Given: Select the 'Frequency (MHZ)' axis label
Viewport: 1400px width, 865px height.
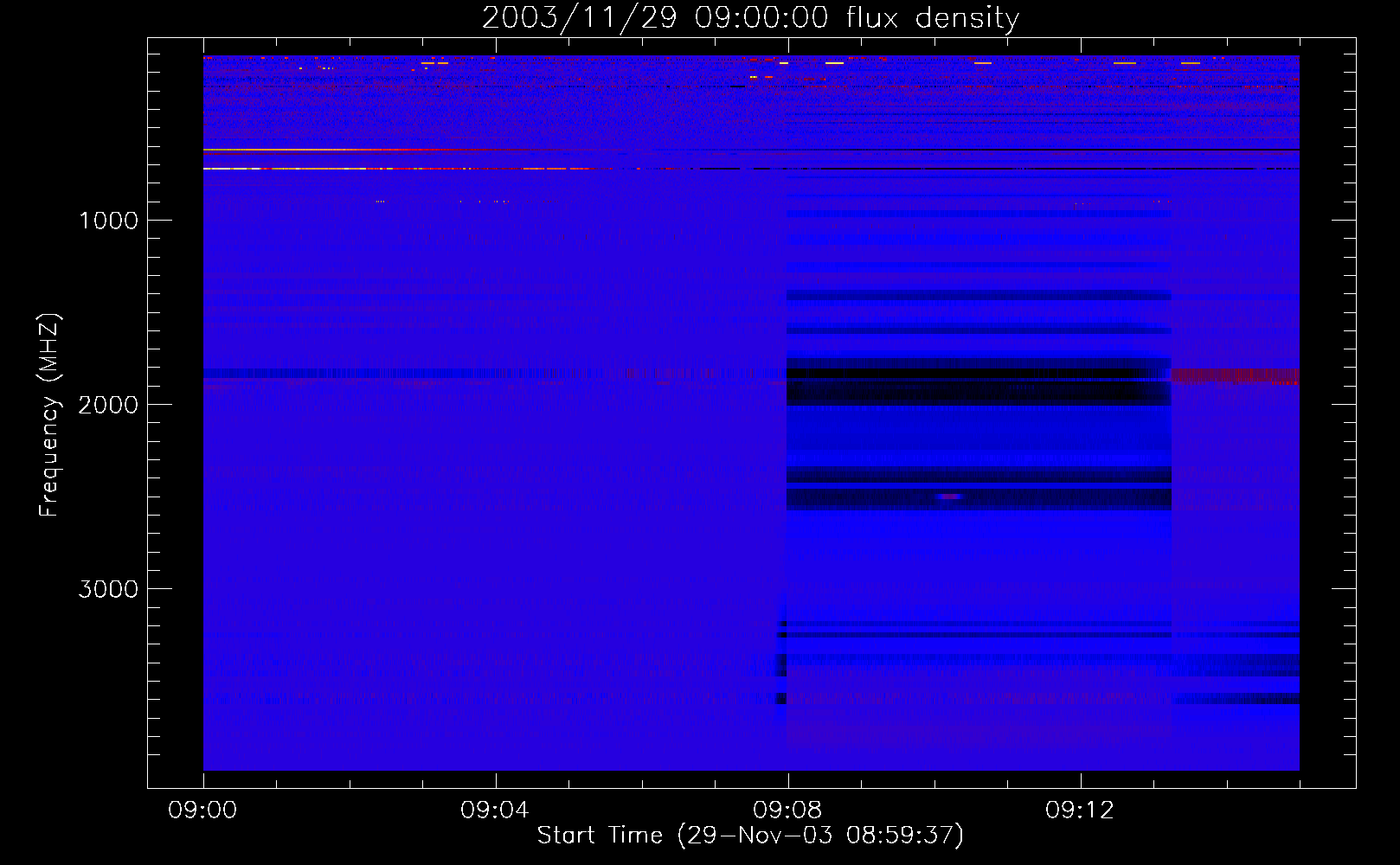Looking at the screenshot, I should point(50,415).
